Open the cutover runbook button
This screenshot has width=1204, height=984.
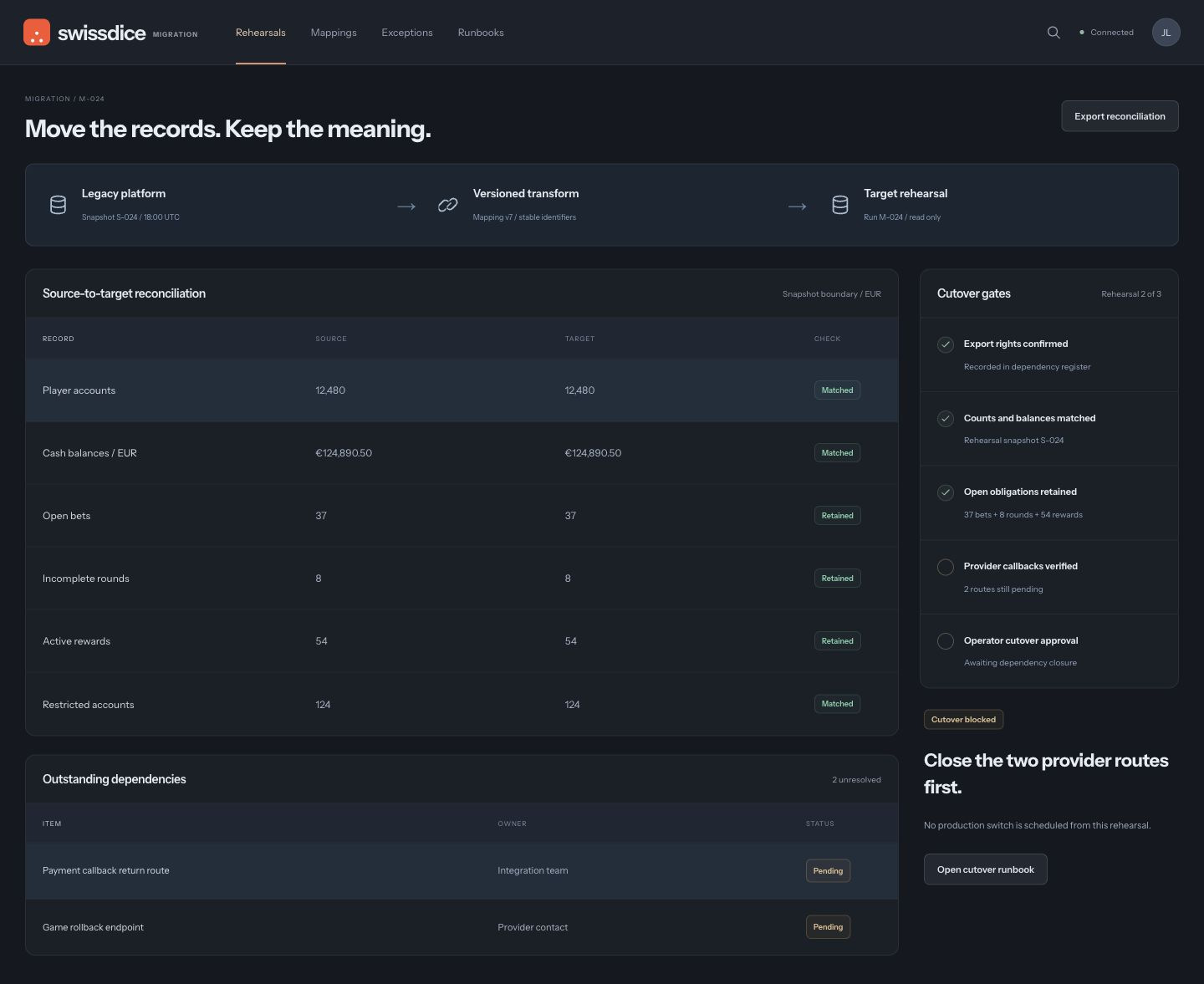[986, 869]
